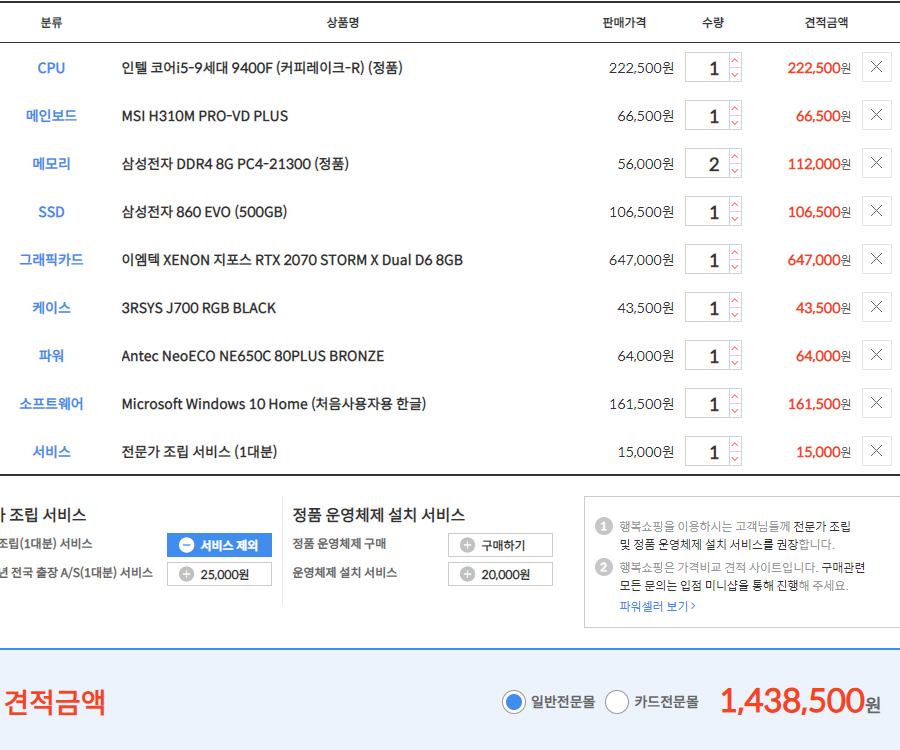The width and height of the screenshot is (900, 750).
Task: Open the 파워 category link
Action: point(51,356)
